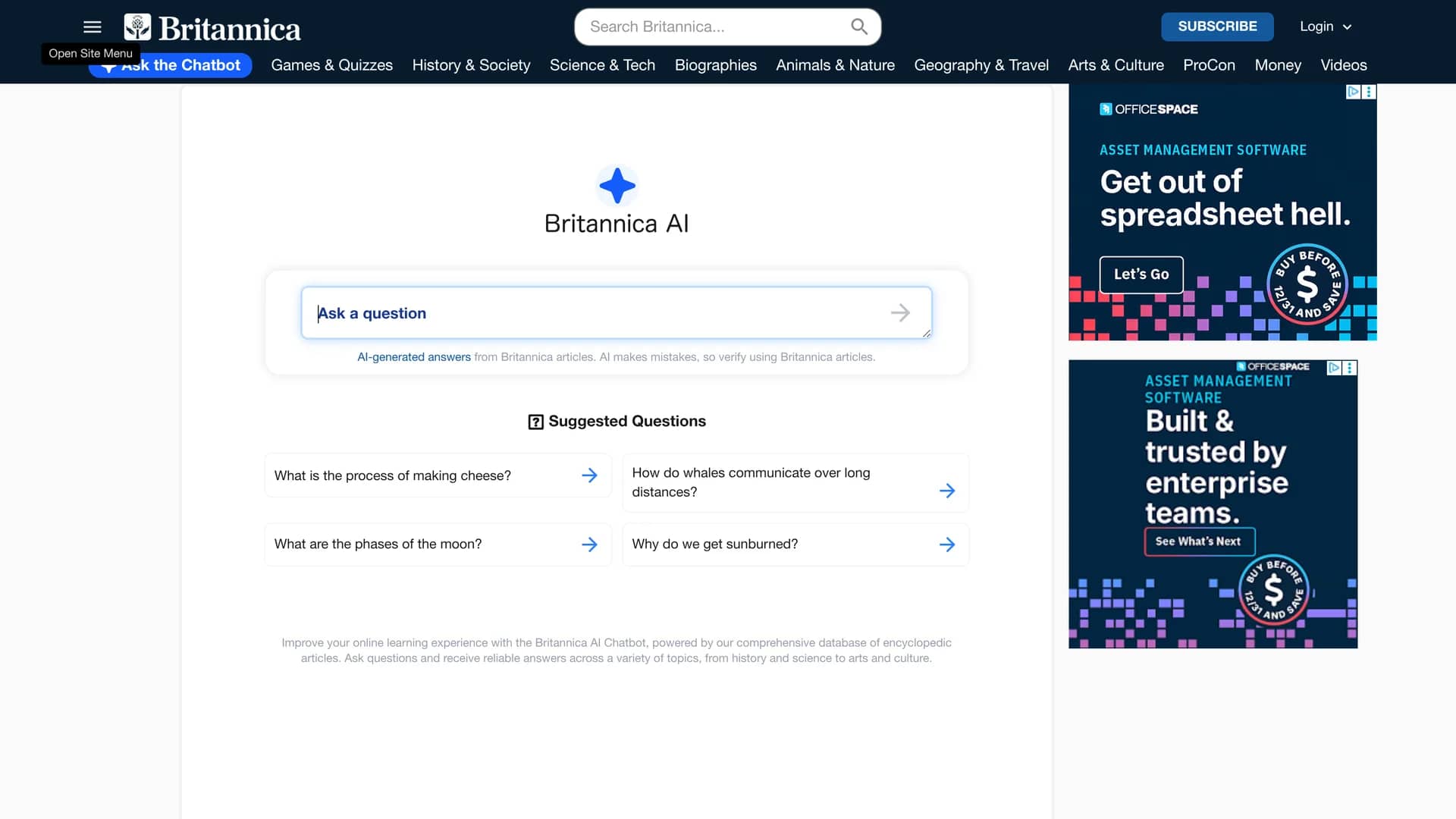Click the Britannica AI heading
Screen dimensions: 1456x819
pyautogui.click(x=617, y=224)
